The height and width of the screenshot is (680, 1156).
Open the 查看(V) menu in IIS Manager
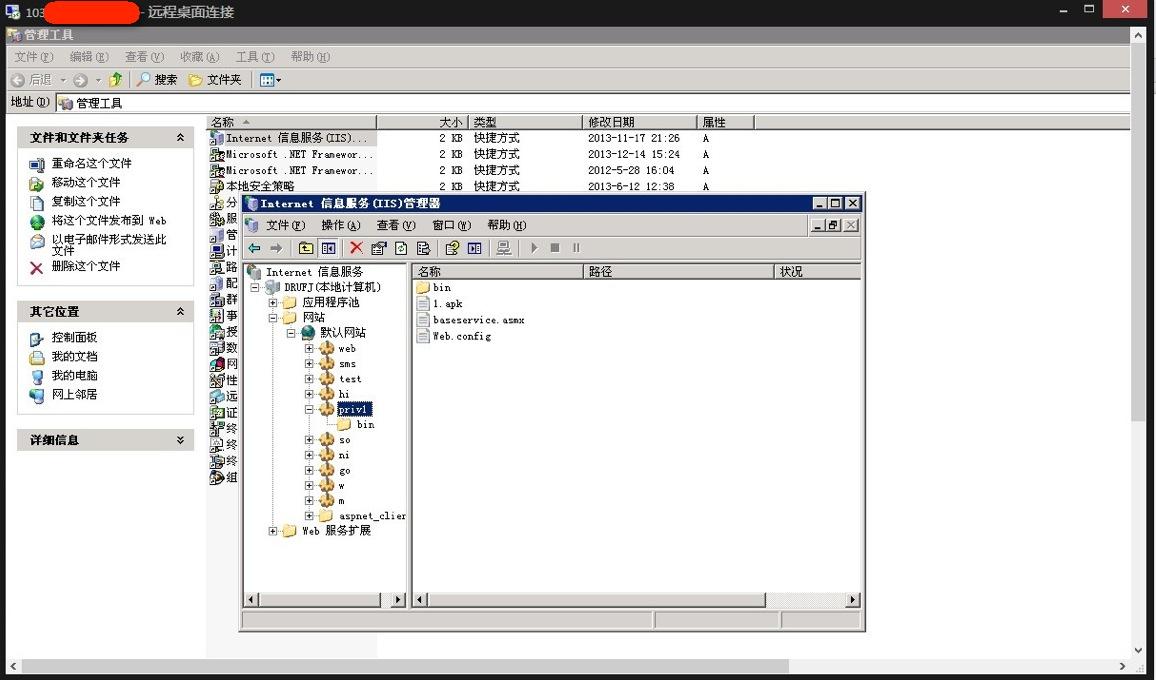tap(396, 226)
